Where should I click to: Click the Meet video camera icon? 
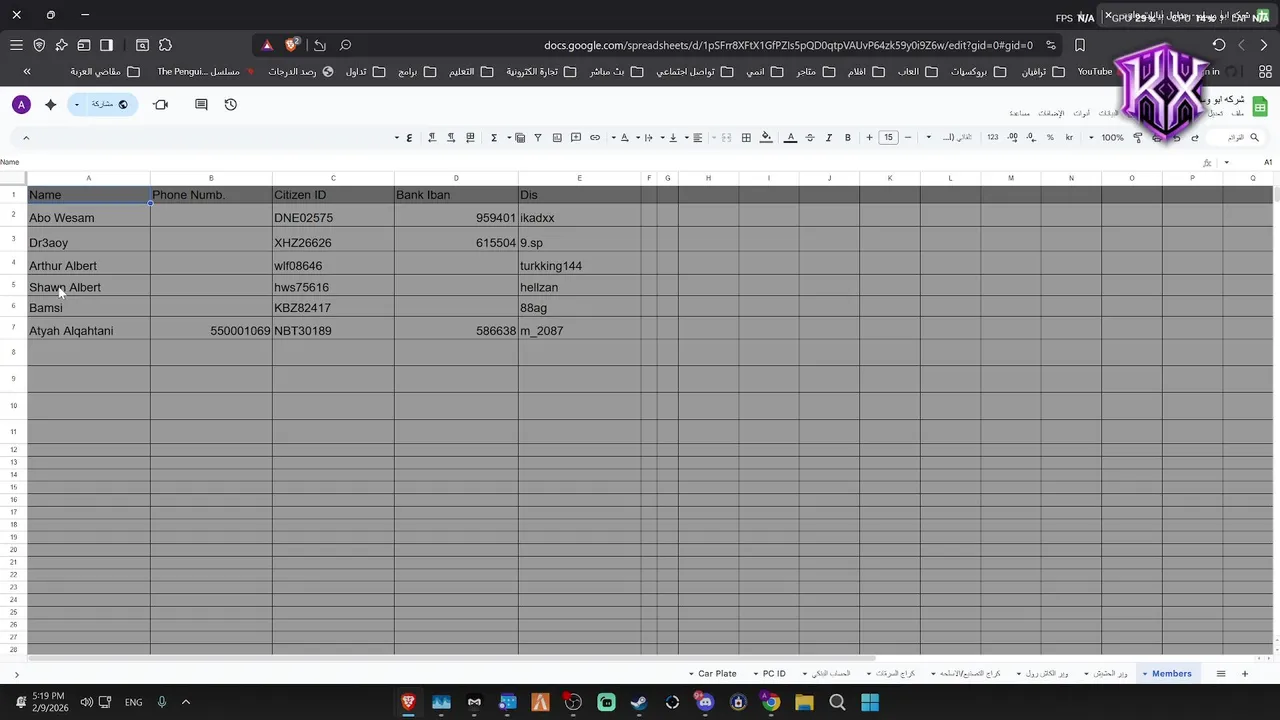161,104
